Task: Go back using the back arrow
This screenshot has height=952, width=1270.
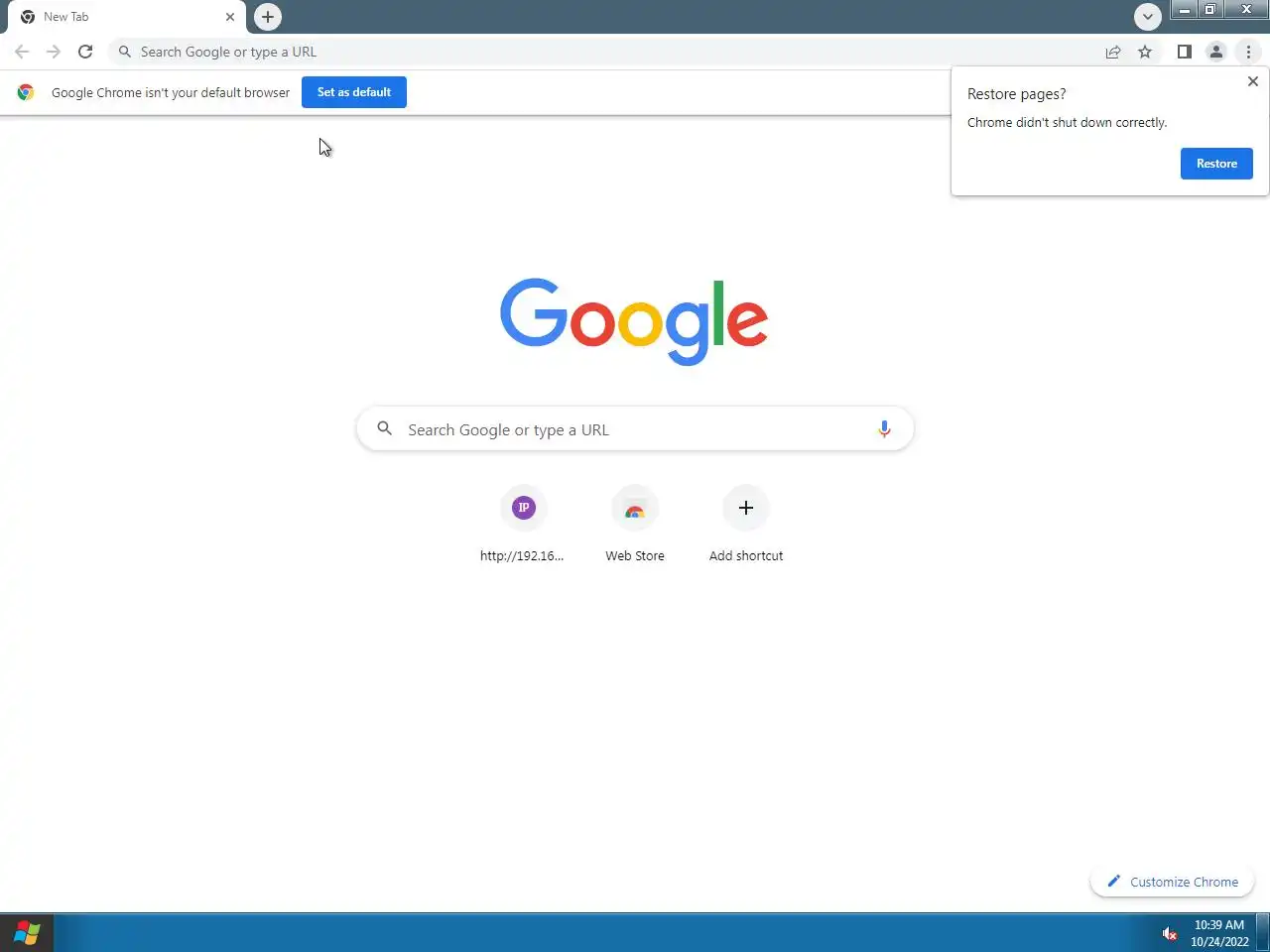Action: (x=22, y=52)
